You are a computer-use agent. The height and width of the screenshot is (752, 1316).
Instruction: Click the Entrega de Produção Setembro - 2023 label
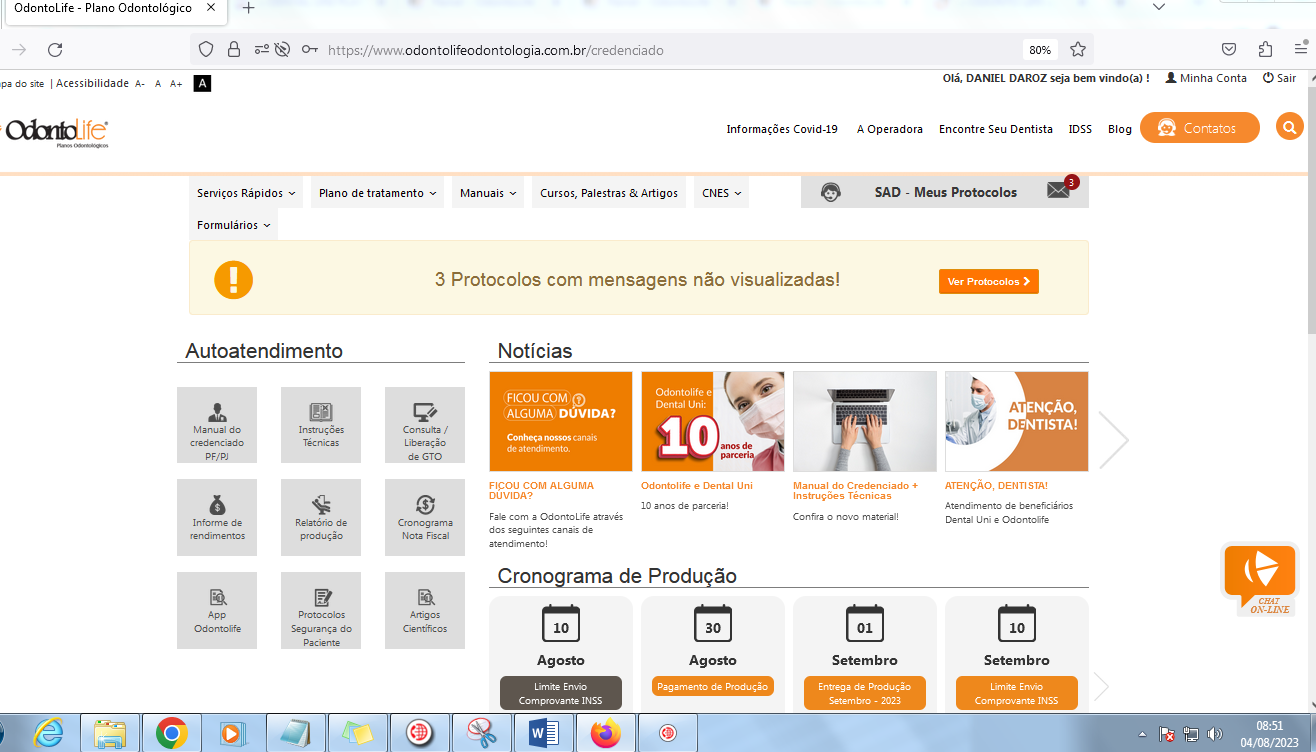click(865, 693)
